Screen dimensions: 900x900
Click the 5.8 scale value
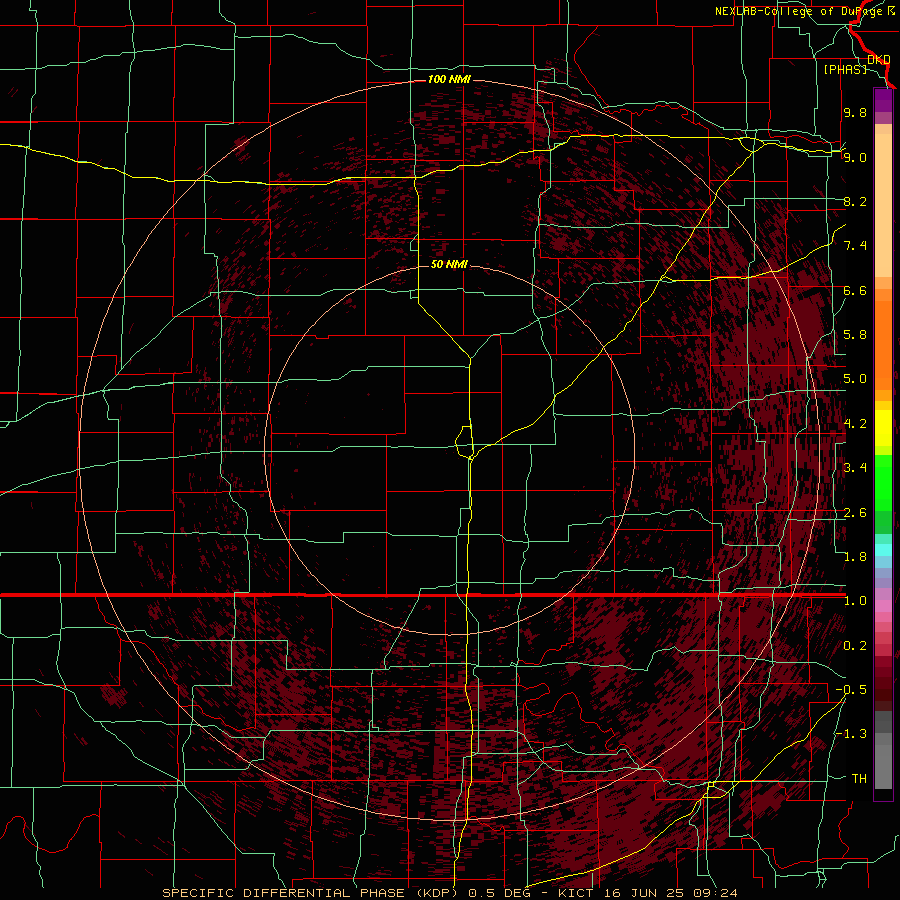(855, 335)
